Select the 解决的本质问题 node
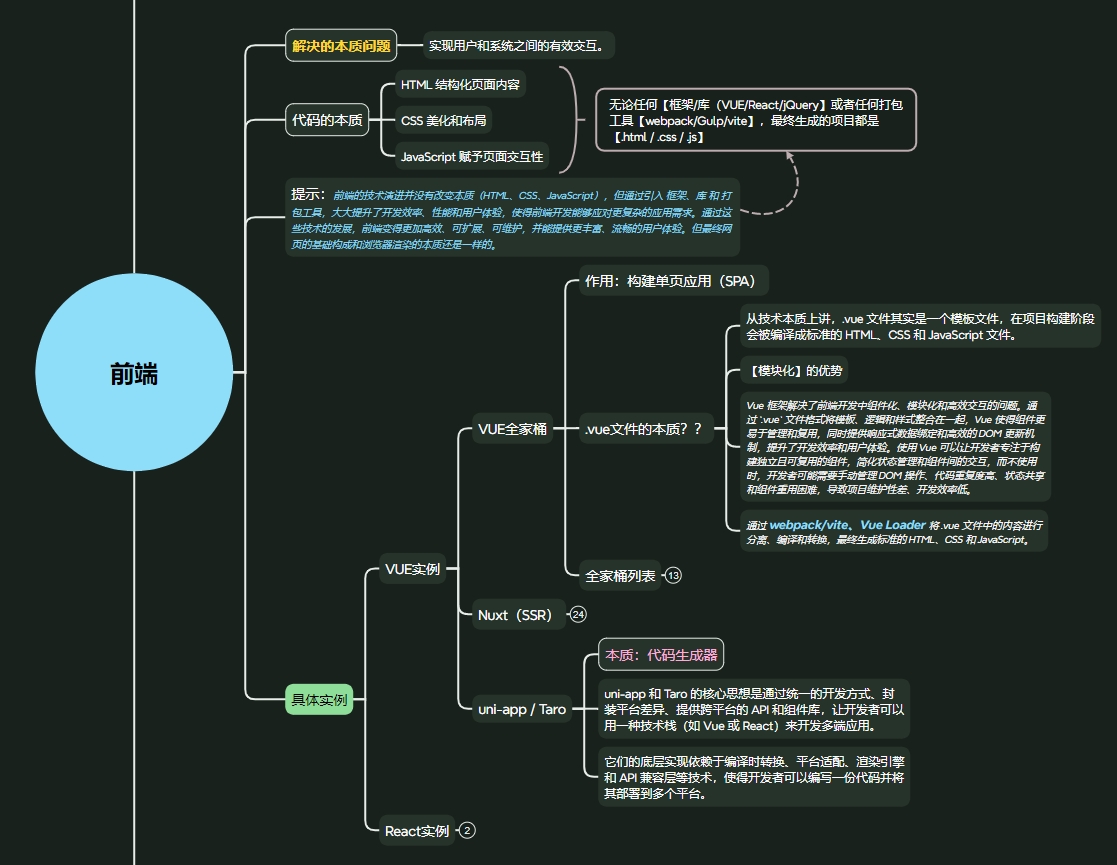 [x=340, y=45]
